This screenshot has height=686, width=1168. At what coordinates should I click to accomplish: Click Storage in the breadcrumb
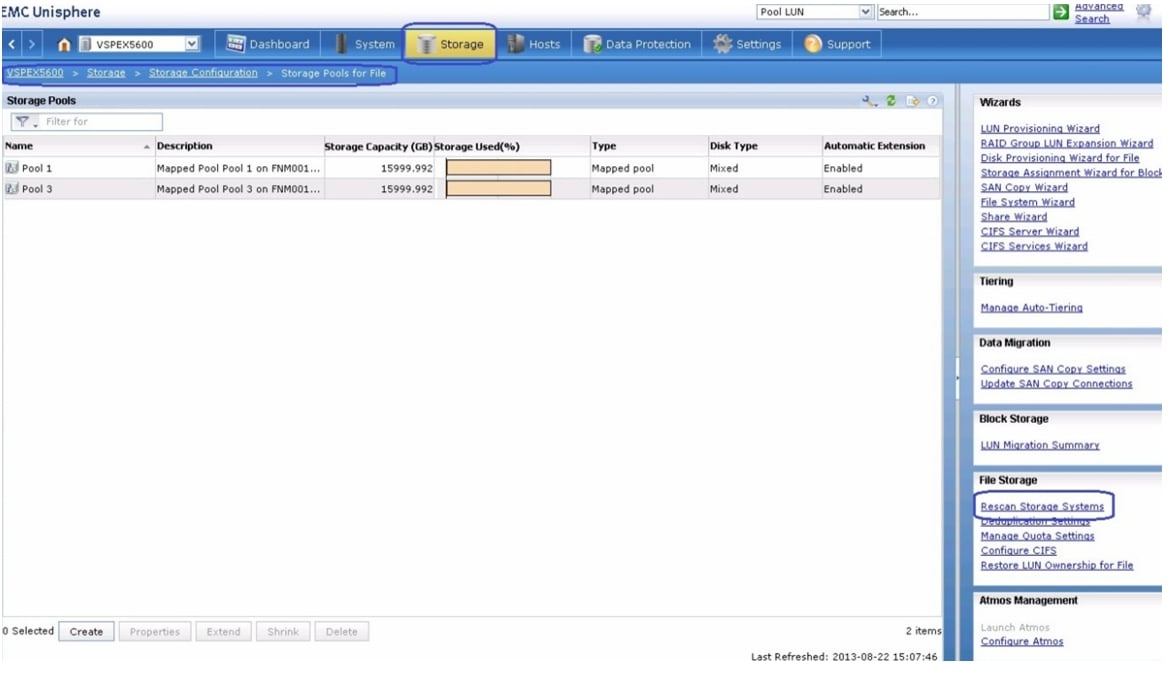pyautogui.click(x=106, y=73)
